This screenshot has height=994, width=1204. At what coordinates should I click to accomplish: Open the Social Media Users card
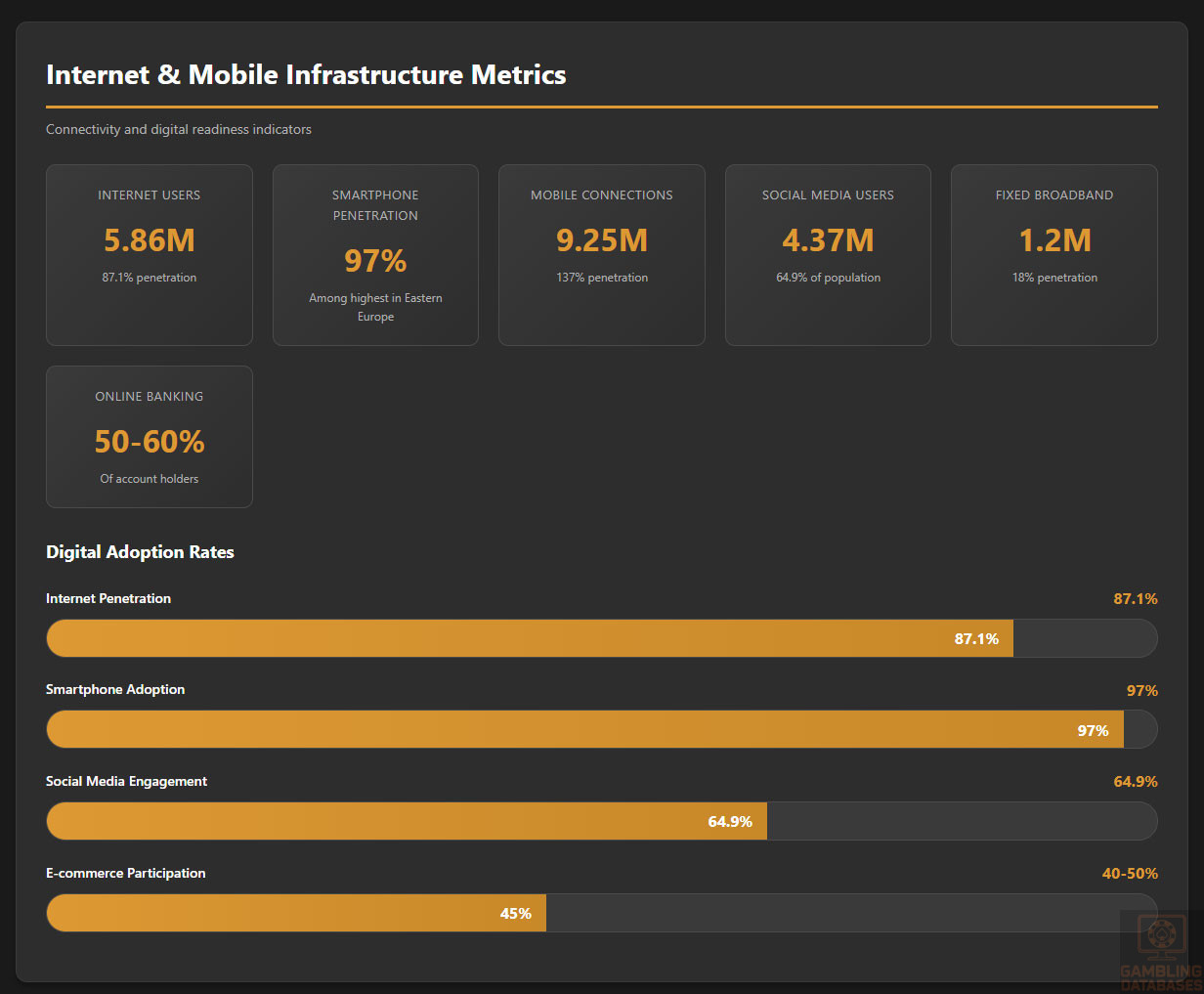click(x=828, y=254)
